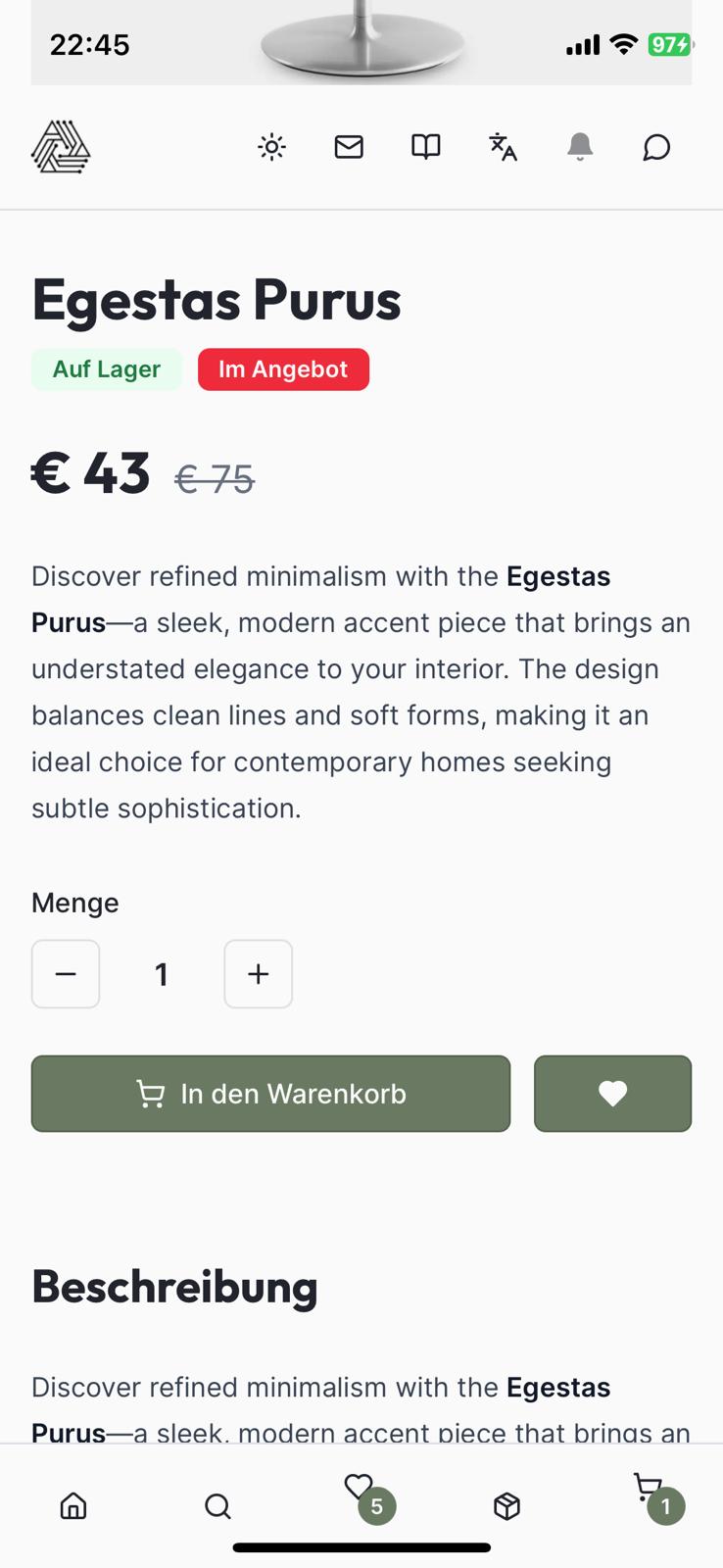Toggle the sun light-mode icon
The height and width of the screenshot is (1568, 723).
click(271, 147)
